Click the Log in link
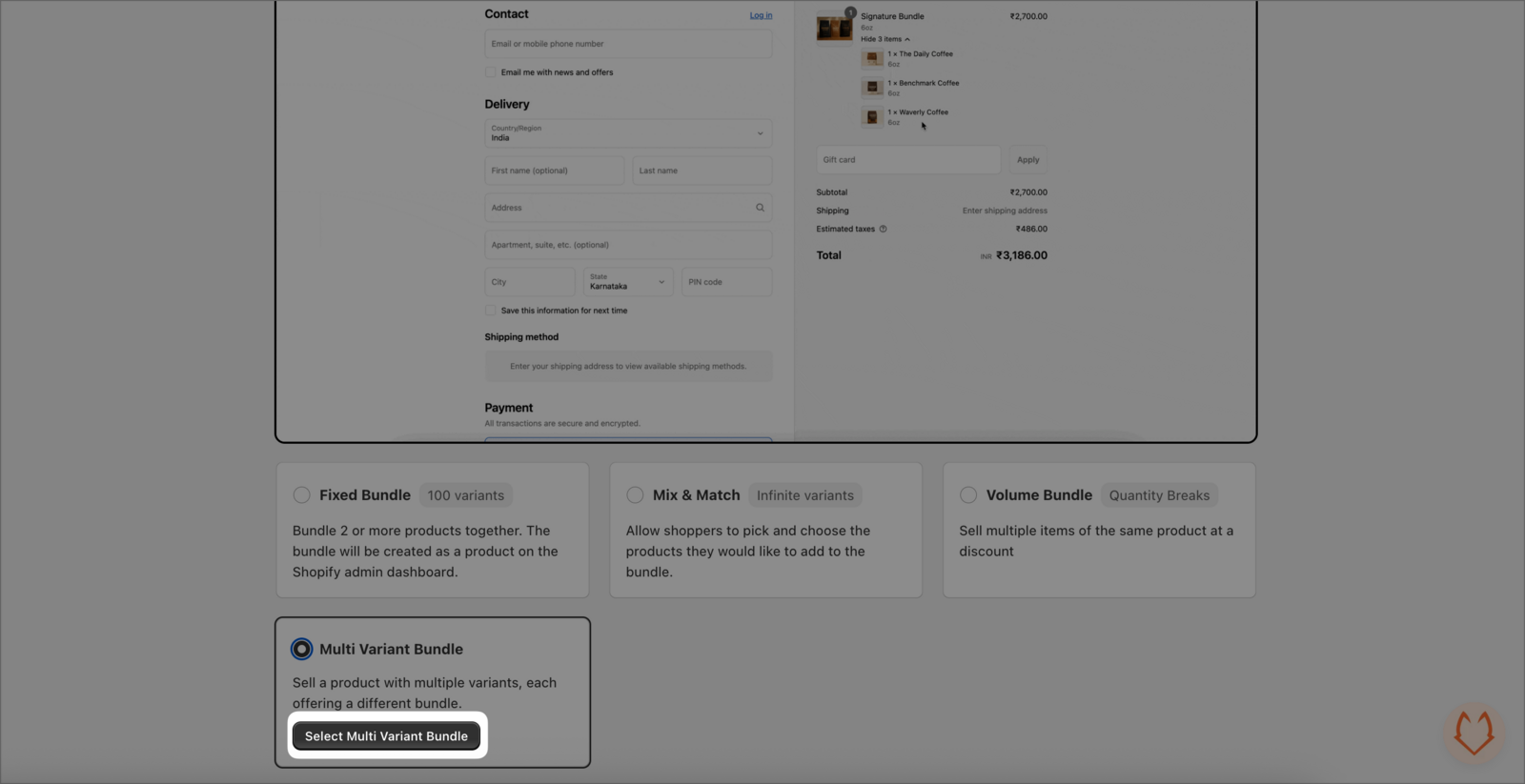Viewport: 1525px width, 784px height. click(x=761, y=15)
